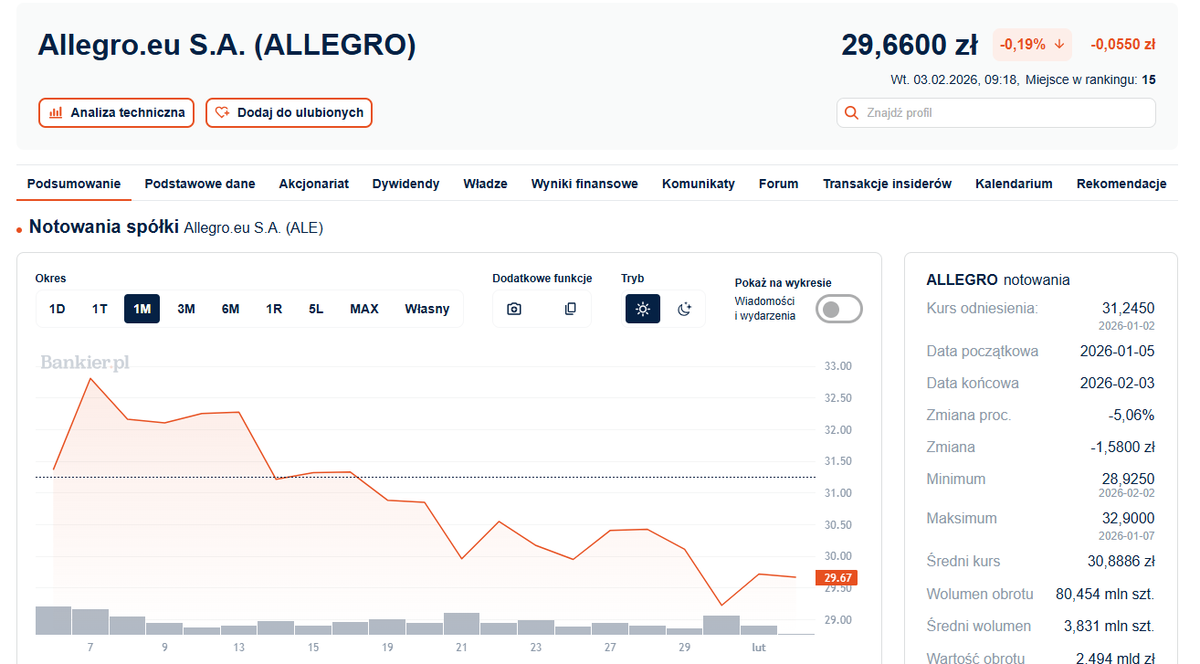Take chart snapshot with camera icon
Viewport: 1200px width, 664px height.
514,309
